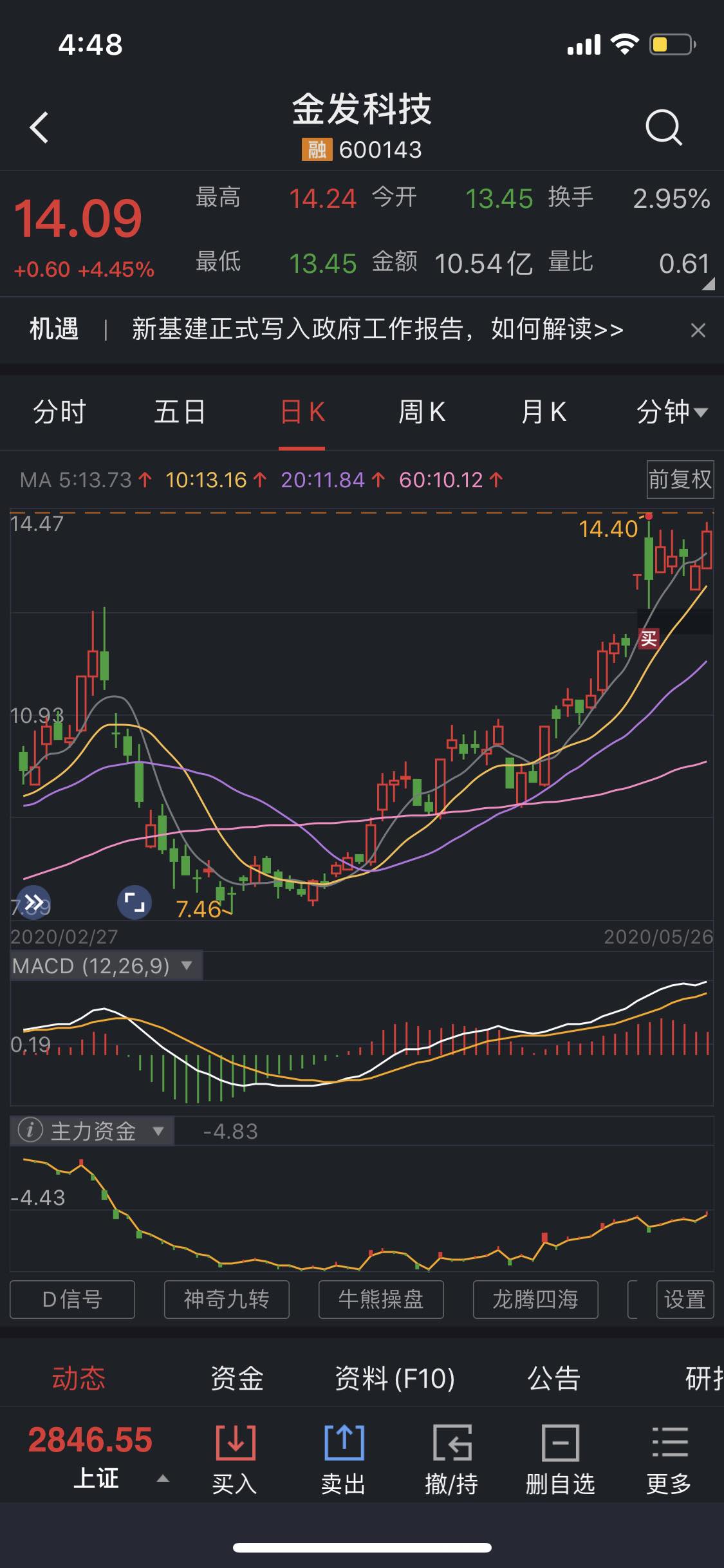
Task: Tap the 金发科技 stock title
Action: tap(362, 109)
